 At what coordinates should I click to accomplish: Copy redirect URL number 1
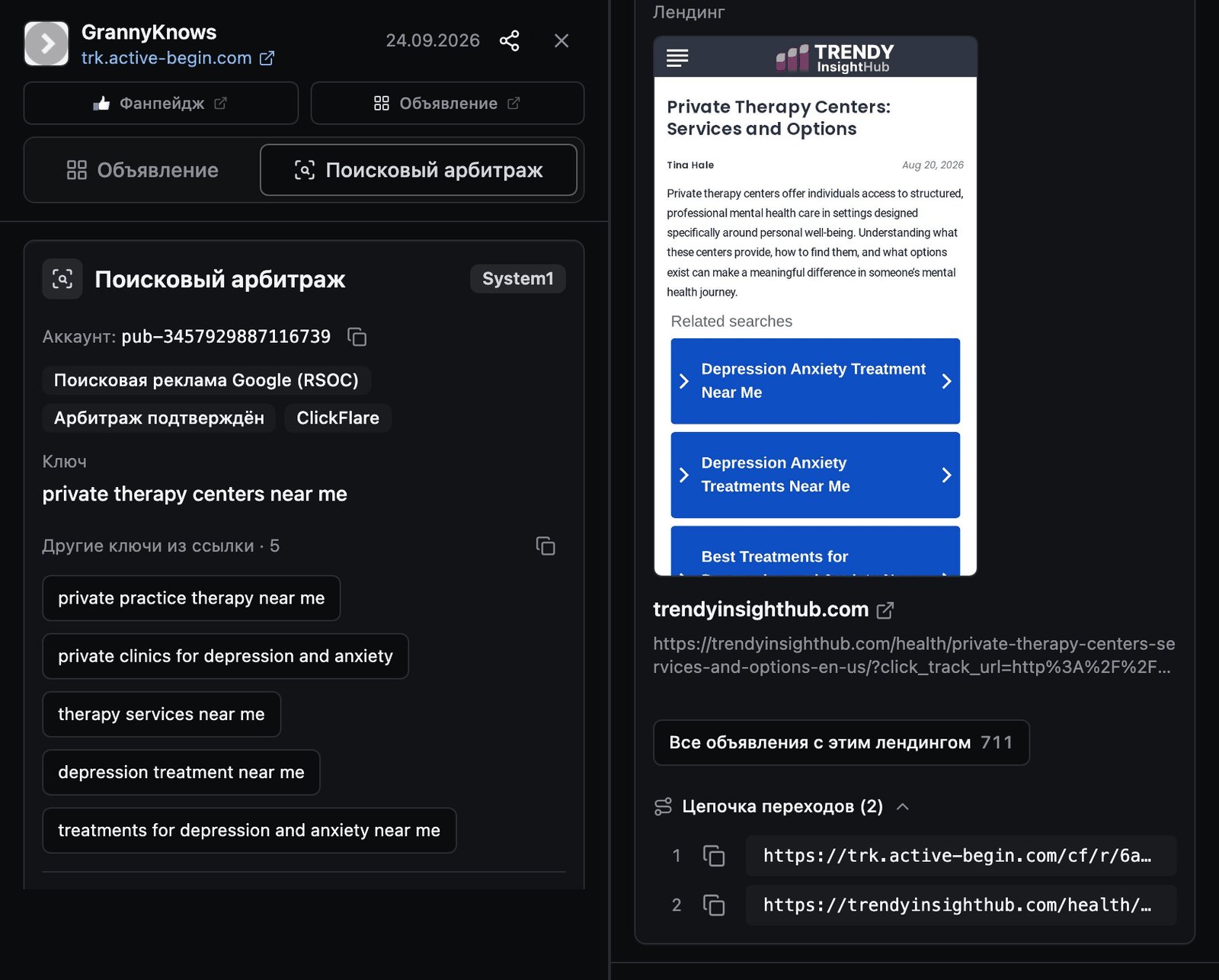(714, 856)
